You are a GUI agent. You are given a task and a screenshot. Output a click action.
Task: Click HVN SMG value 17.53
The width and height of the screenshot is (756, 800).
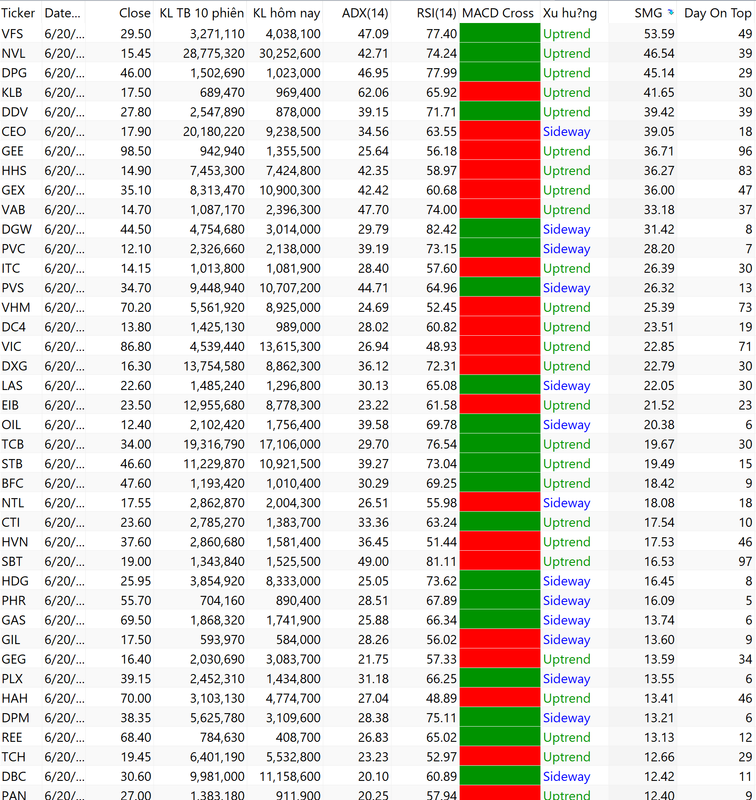[x=659, y=542]
